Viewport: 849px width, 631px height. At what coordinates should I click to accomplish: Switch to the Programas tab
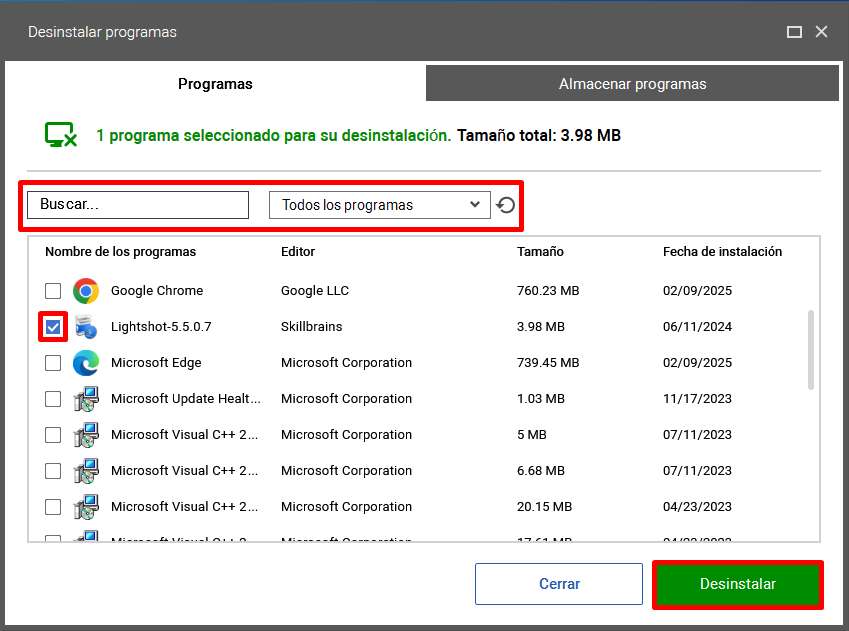(215, 84)
